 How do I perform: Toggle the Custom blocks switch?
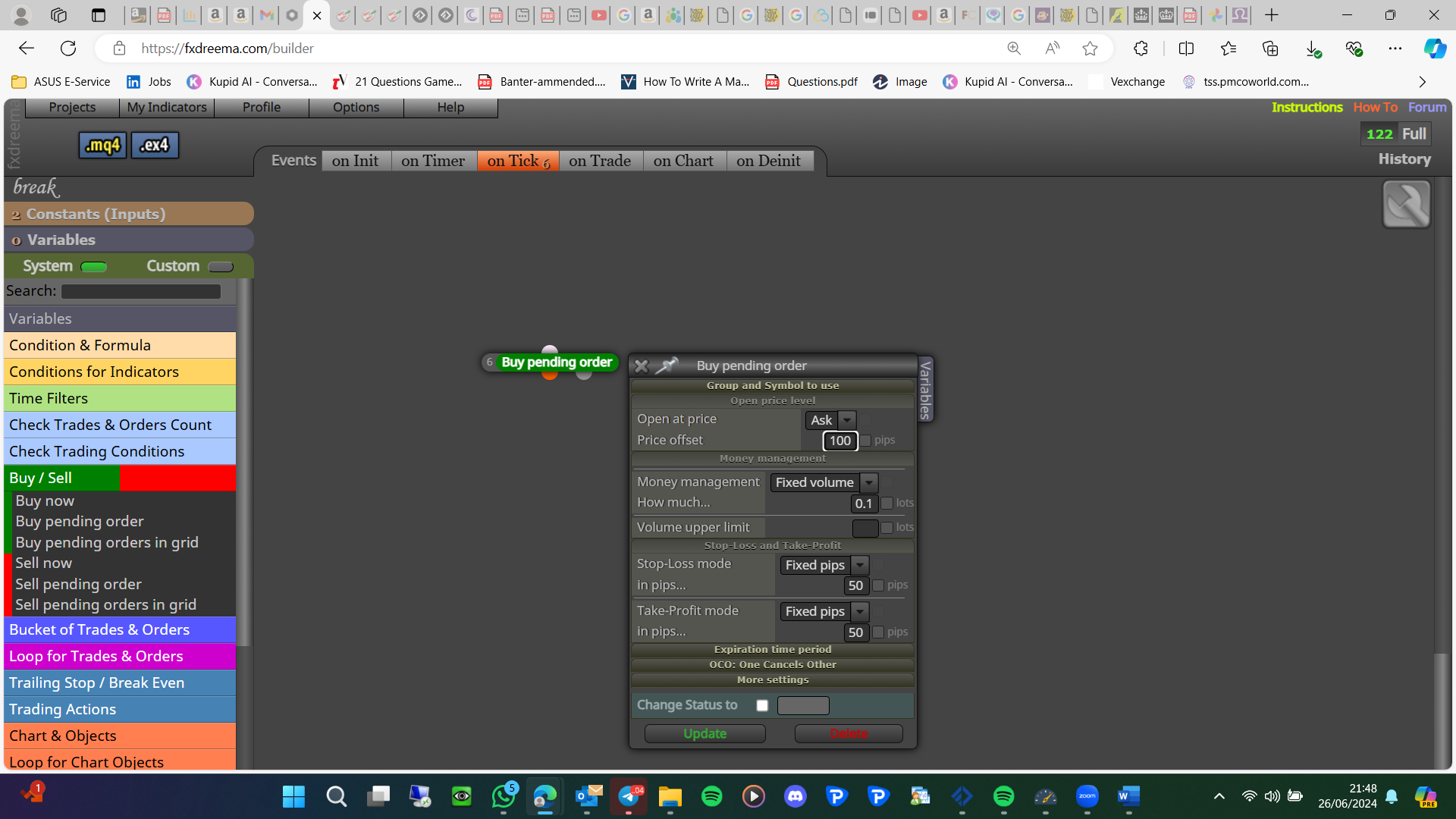221,267
